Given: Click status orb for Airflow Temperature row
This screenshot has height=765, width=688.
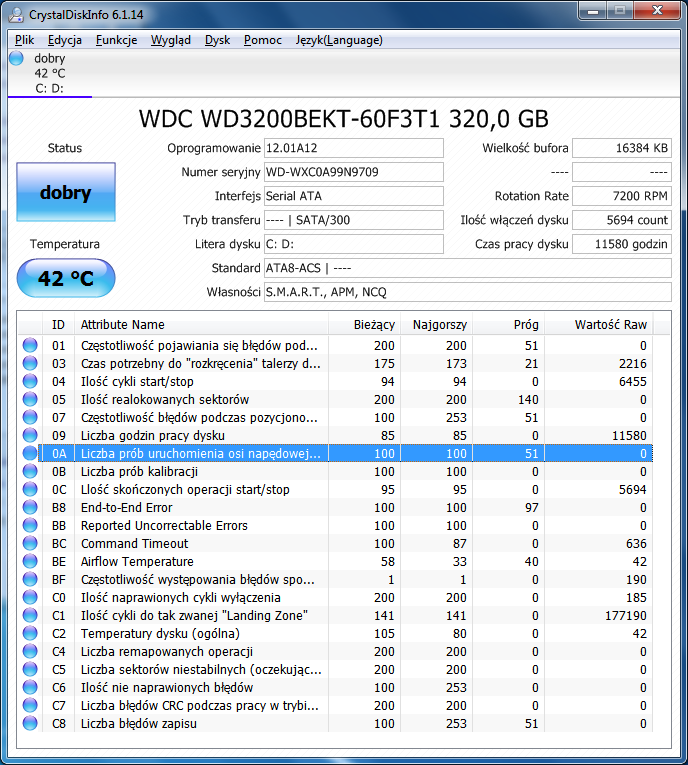Looking at the screenshot, I should coord(30,561).
